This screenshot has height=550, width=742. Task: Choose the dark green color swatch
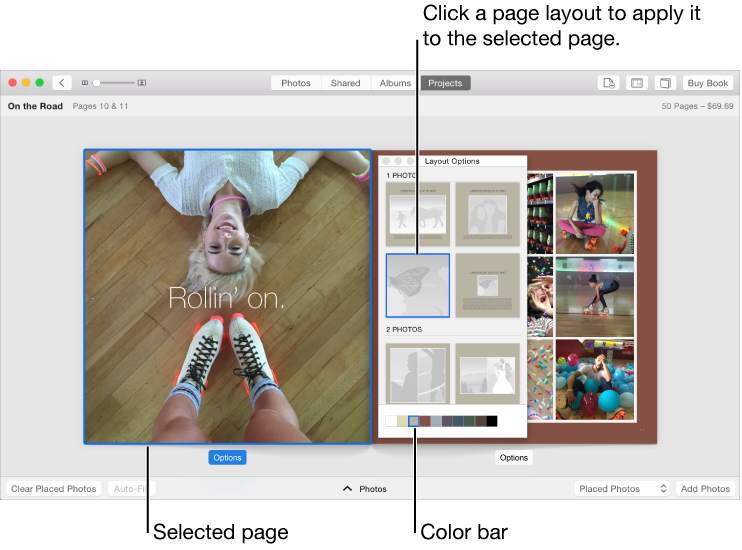point(469,421)
